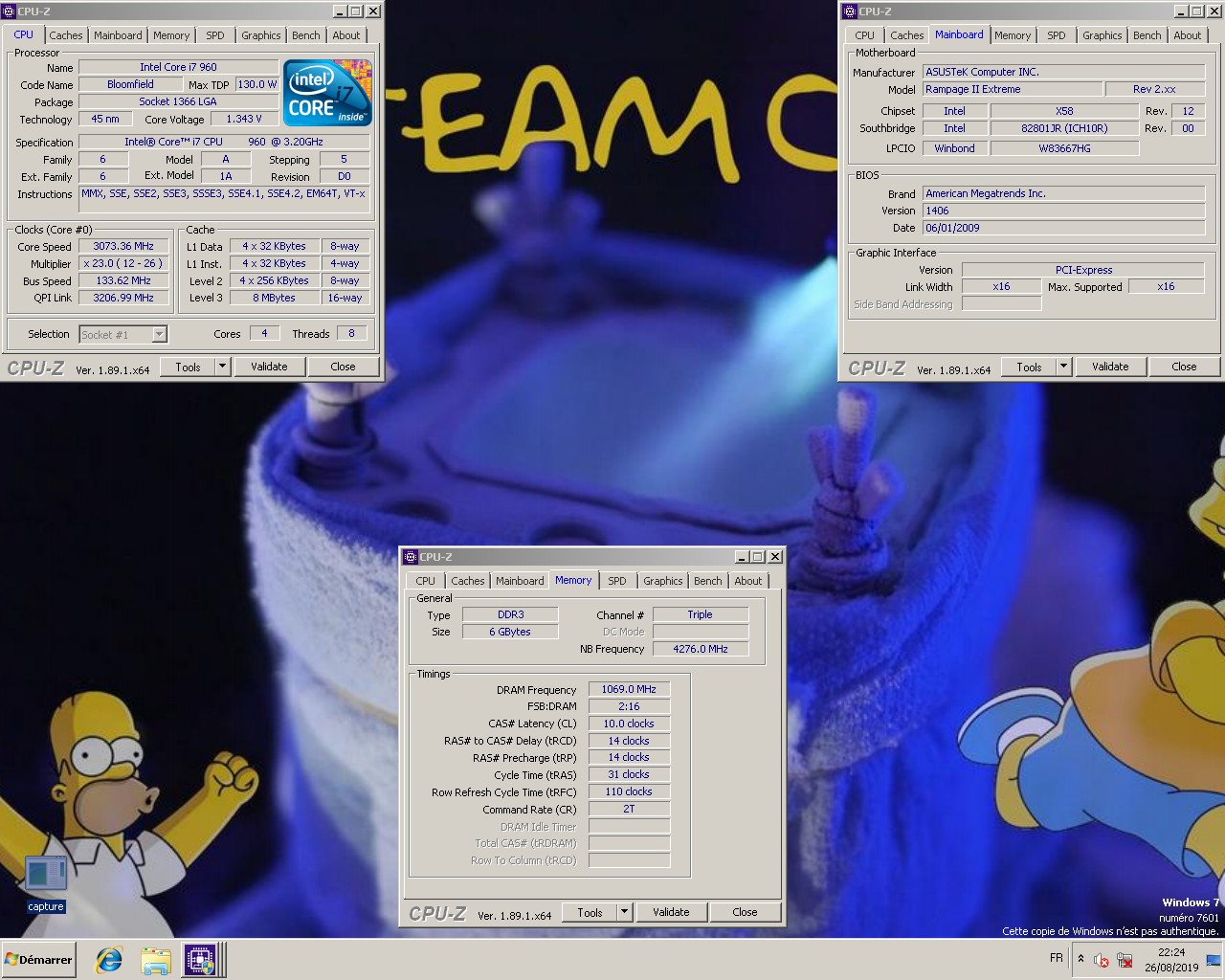
Task: Click the CPU-Z taskbar icon
Action: point(200,960)
